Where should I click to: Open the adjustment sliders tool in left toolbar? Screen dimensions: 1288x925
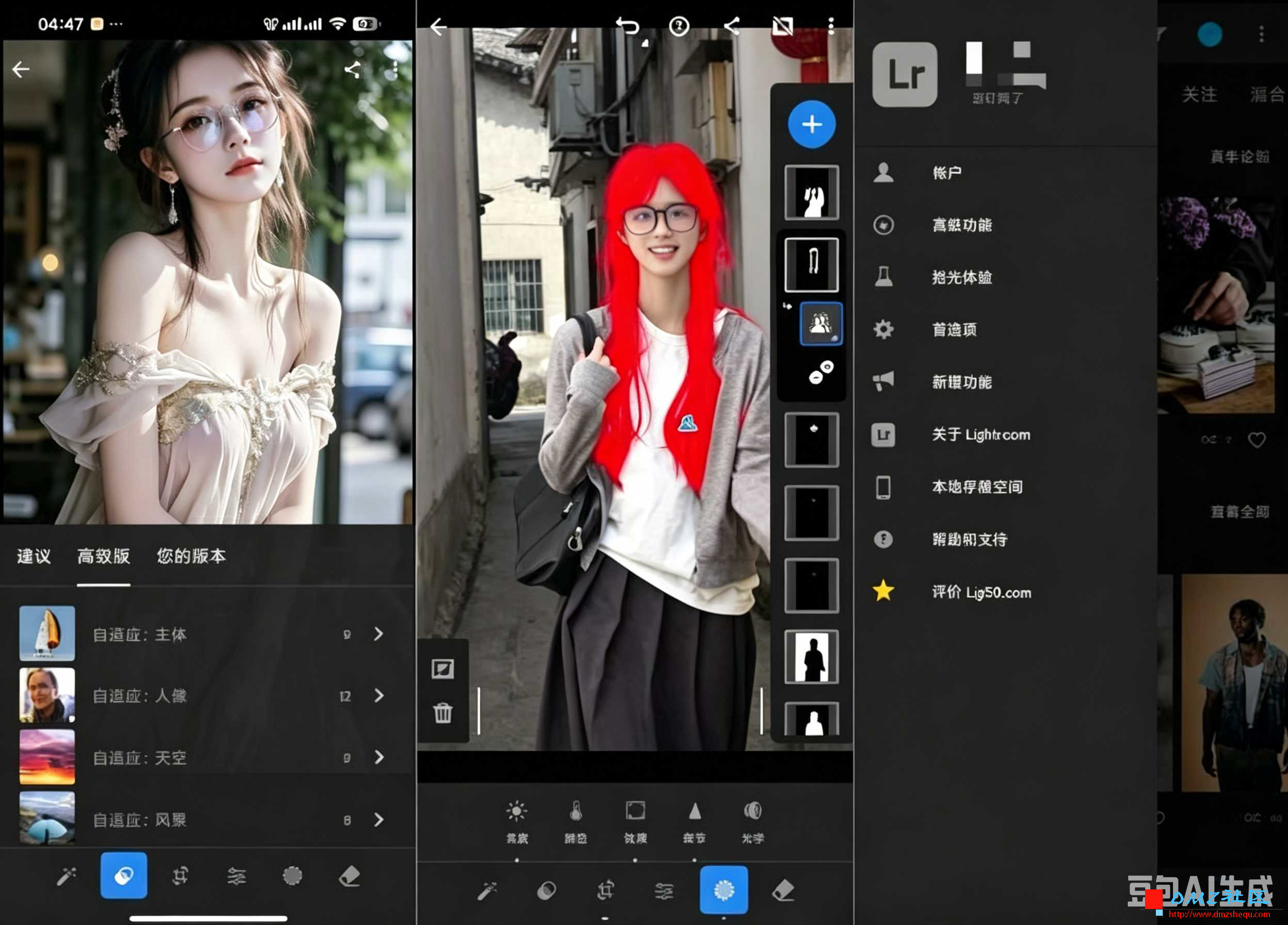tap(236, 876)
